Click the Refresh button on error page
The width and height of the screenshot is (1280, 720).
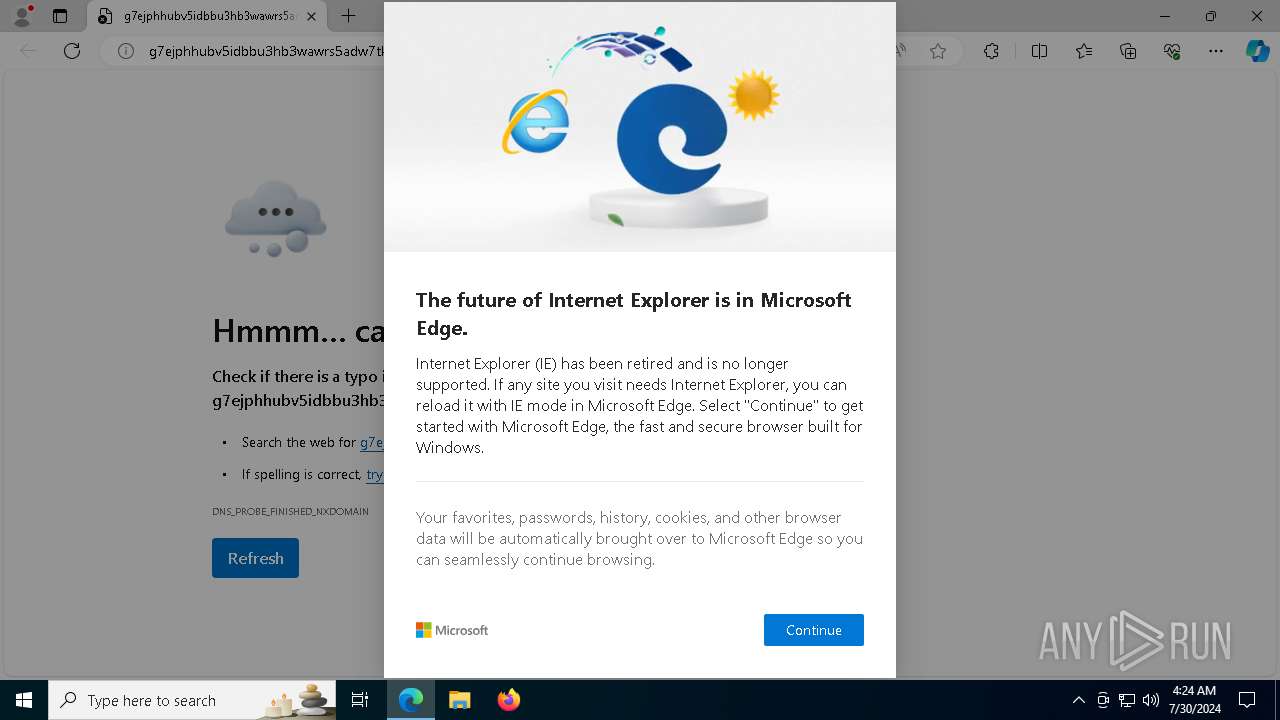pos(255,558)
